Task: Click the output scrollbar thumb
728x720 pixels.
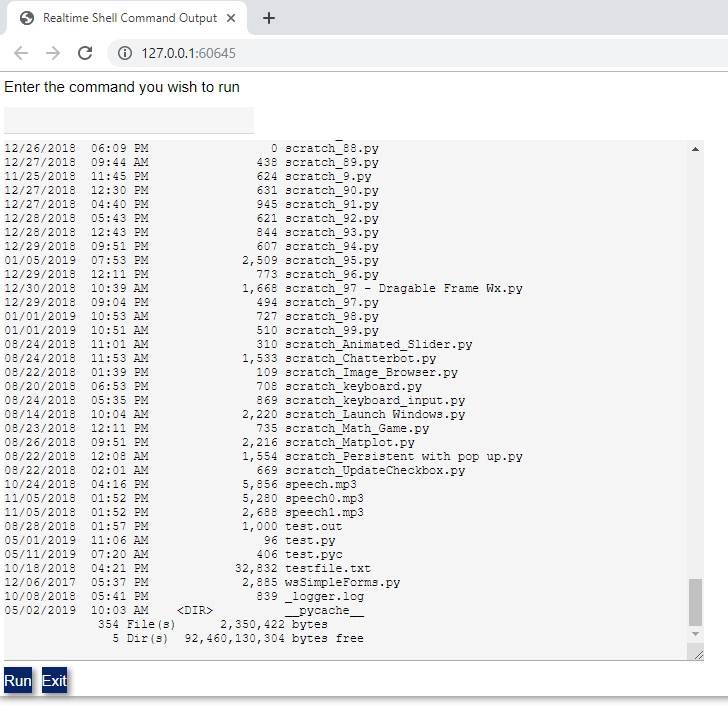Action: [695, 602]
